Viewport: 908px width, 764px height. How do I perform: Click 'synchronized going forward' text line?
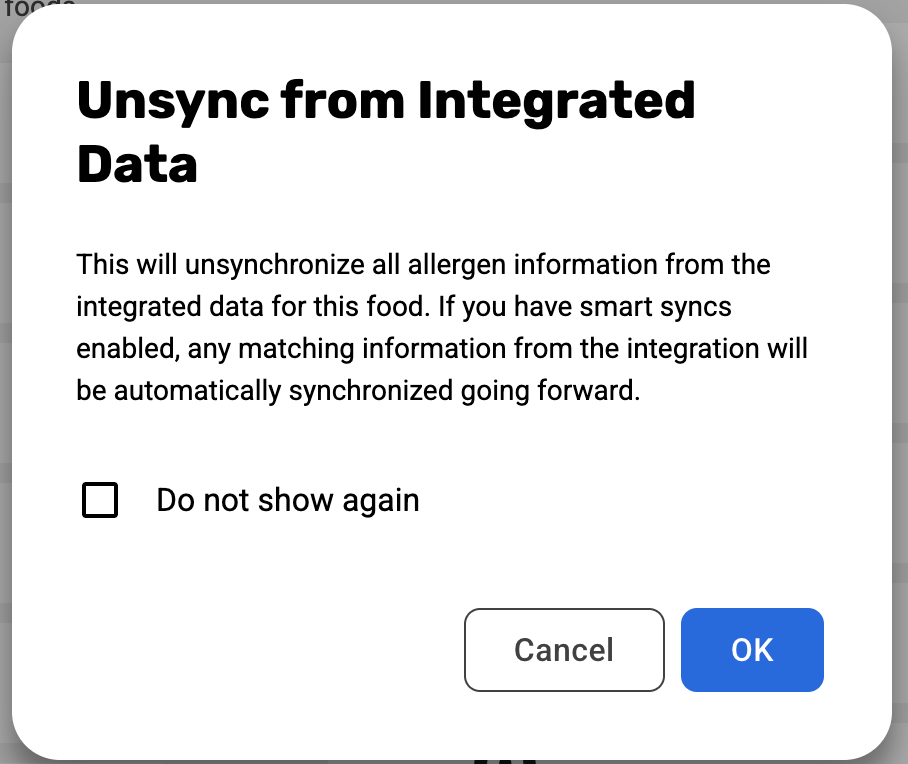pos(462,391)
